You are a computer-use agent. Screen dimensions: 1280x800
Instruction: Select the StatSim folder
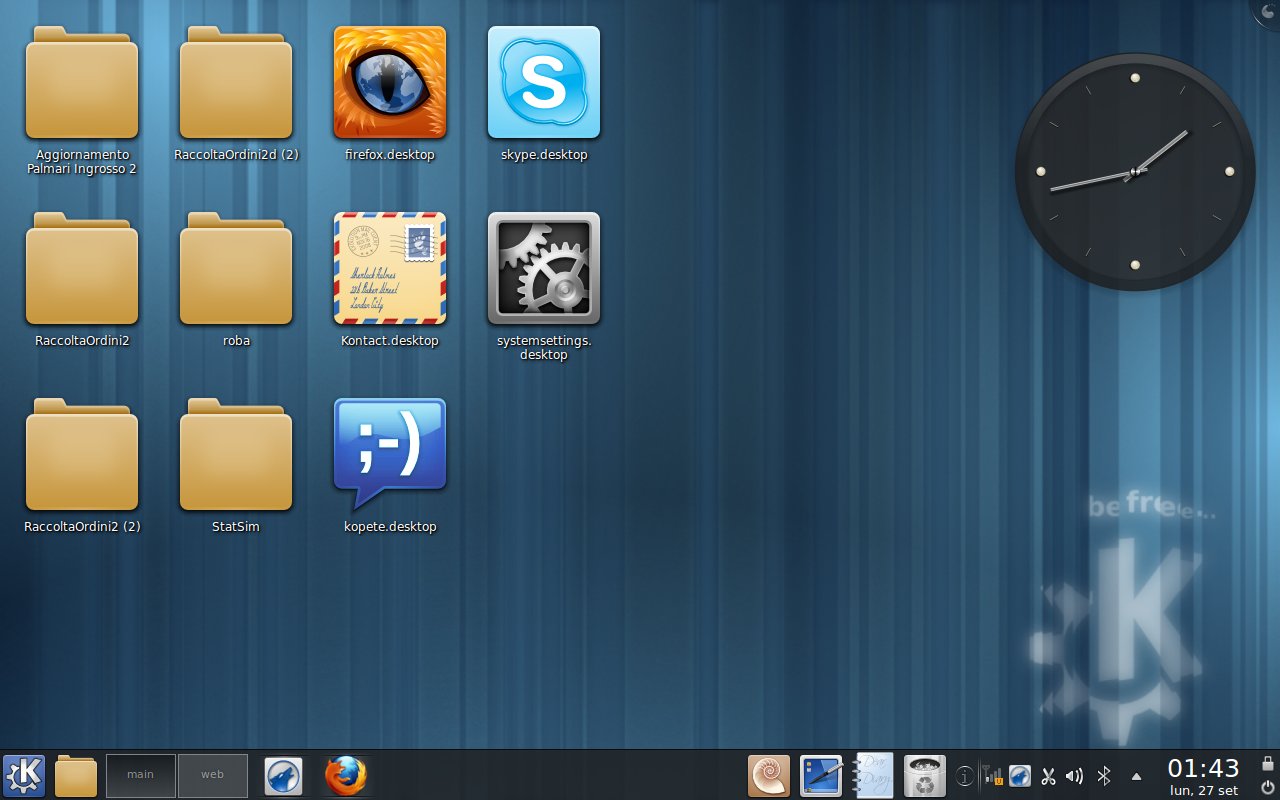click(236, 466)
